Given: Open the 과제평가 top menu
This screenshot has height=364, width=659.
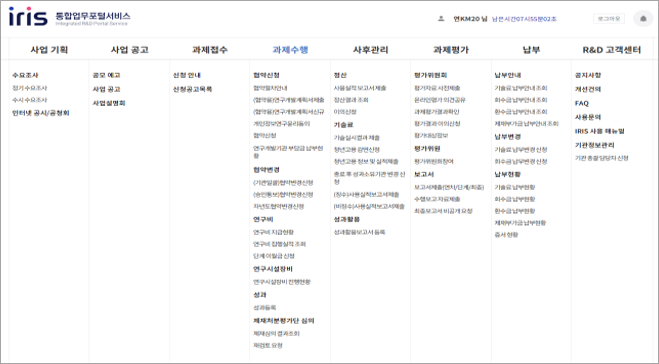Looking at the screenshot, I should point(451,50).
